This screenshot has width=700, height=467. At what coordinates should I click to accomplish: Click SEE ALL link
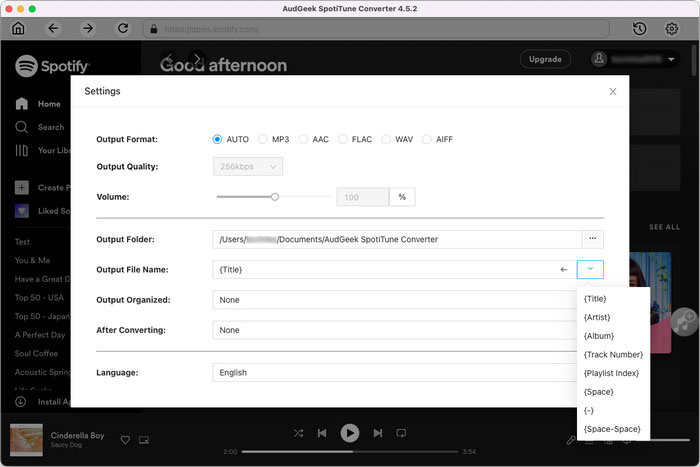[x=664, y=227]
